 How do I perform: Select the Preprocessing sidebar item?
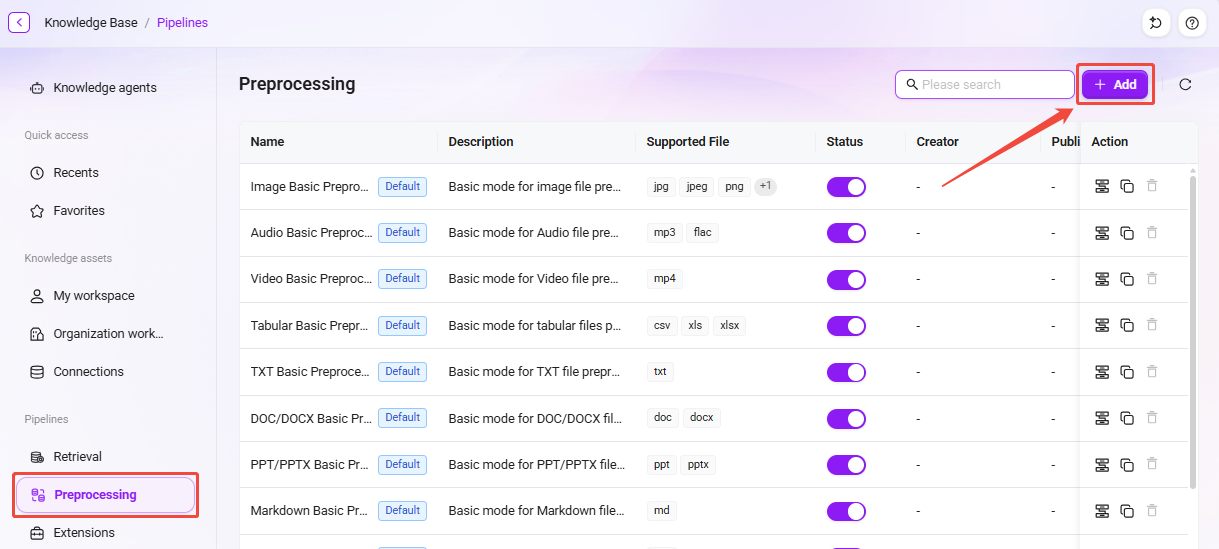click(x=105, y=495)
